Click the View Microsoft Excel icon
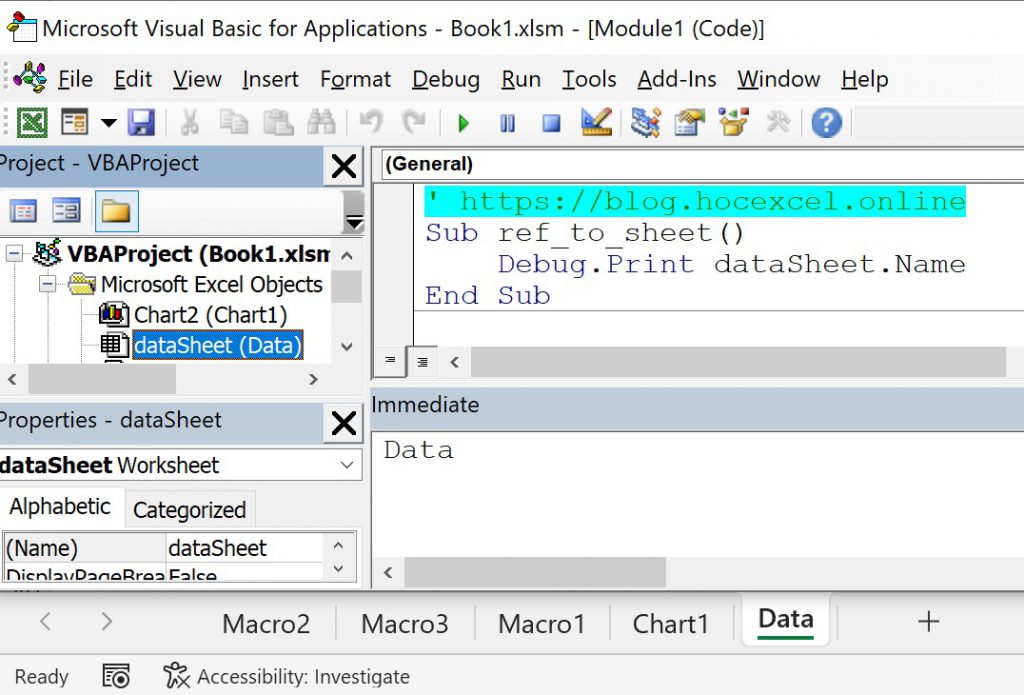Viewport: 1024px width, 695px height. pos(31,123)
